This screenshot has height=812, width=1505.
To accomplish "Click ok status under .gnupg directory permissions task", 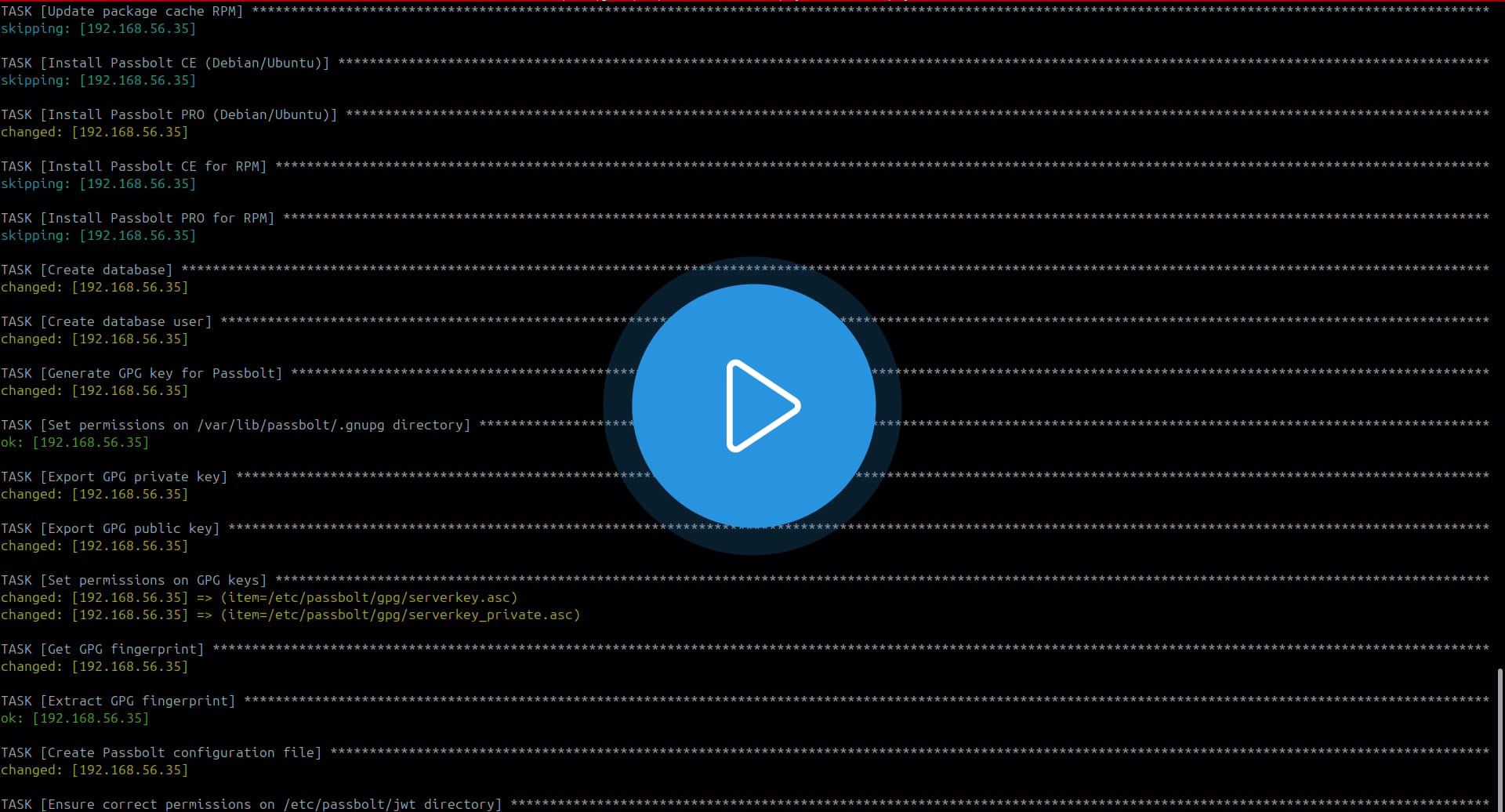I will point(75,442).
